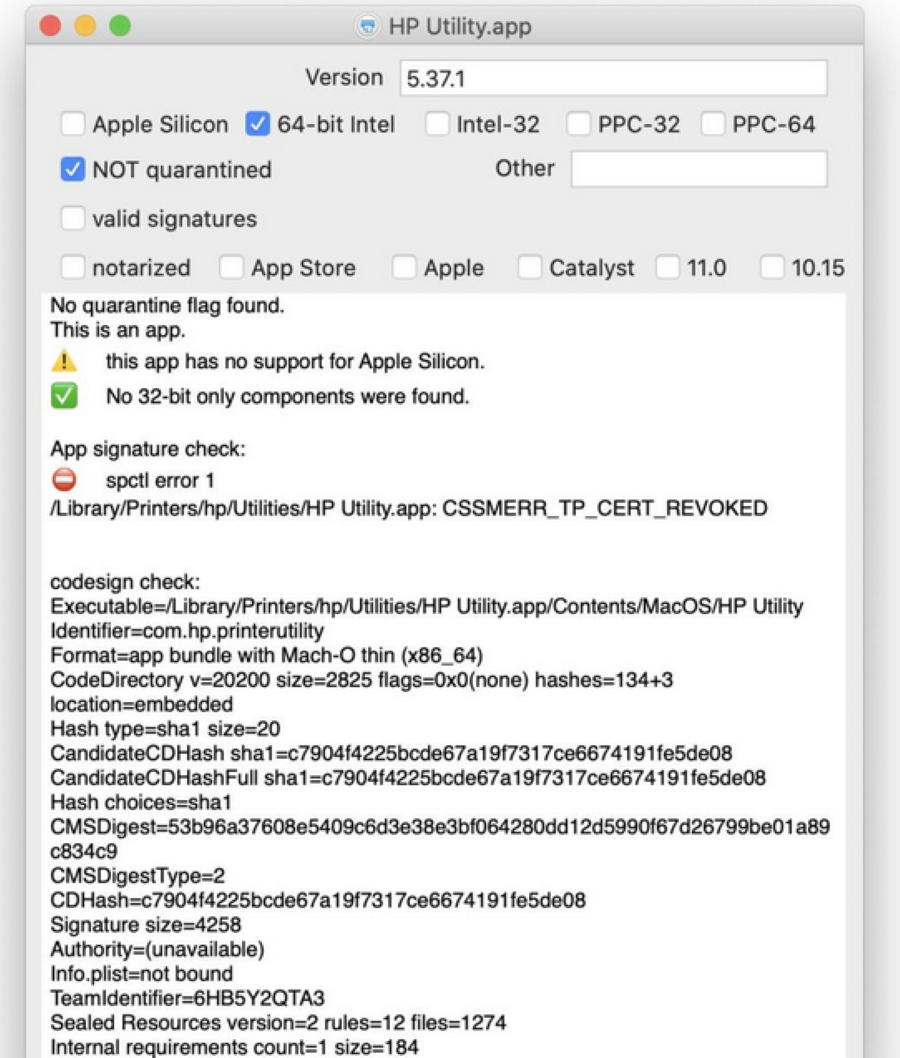Click the HP Utility app icon in title bar
900x1058 pixels.
pyautogui.click(x=368, y=27)
